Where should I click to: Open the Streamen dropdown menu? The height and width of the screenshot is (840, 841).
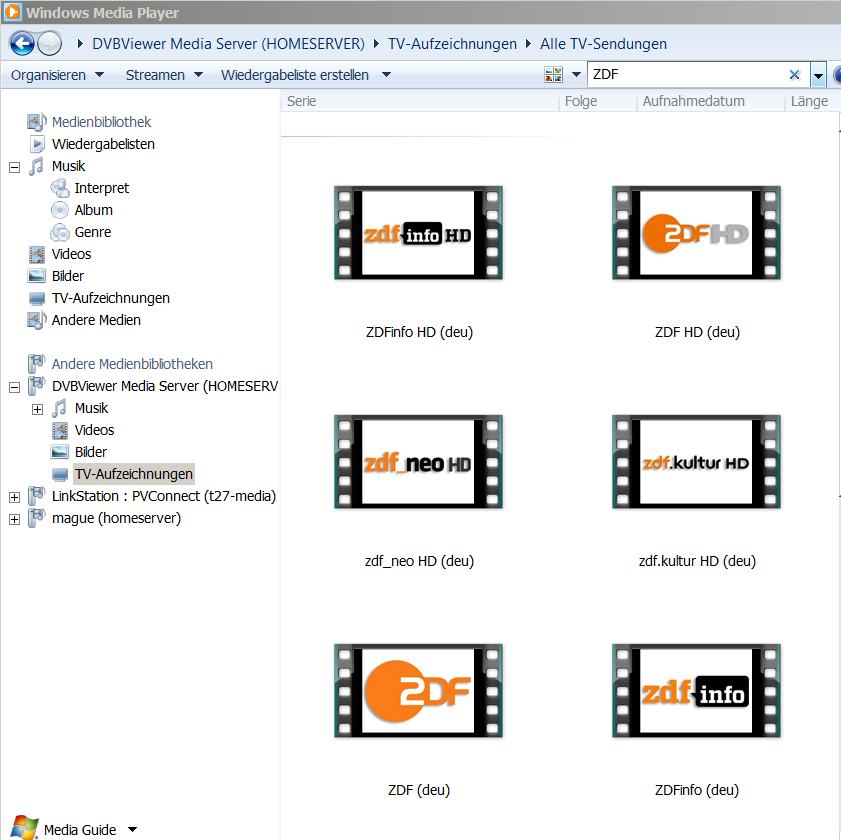coord(164,75)
